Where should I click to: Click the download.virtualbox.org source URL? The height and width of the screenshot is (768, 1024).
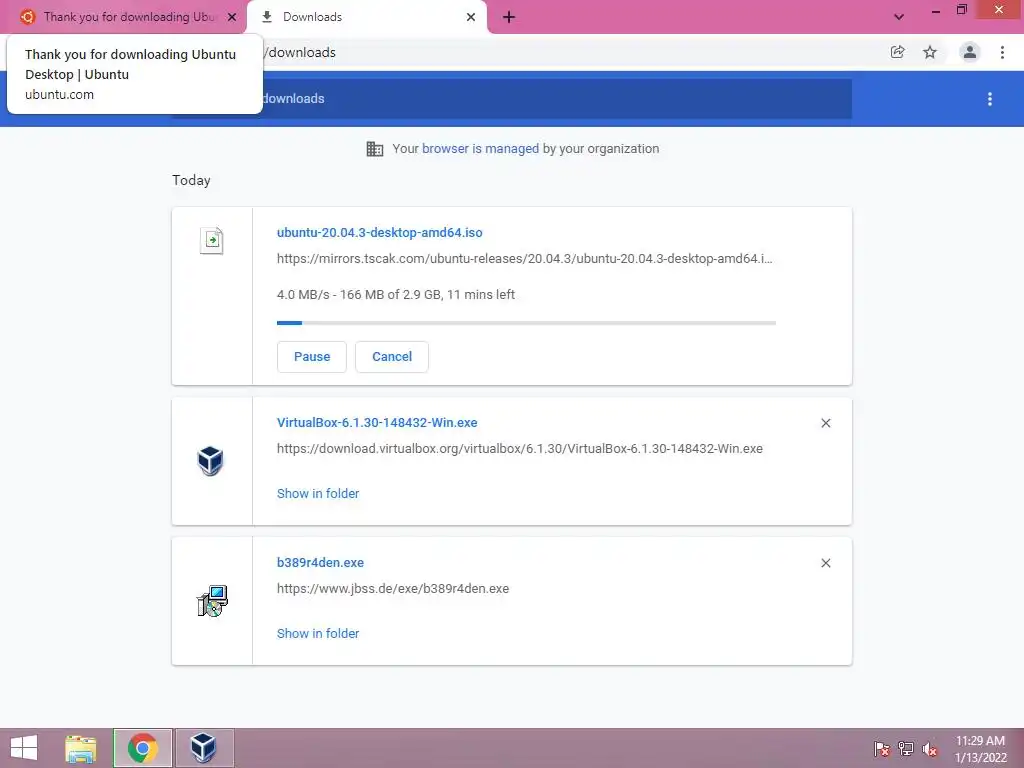click(x=520, y=449)
